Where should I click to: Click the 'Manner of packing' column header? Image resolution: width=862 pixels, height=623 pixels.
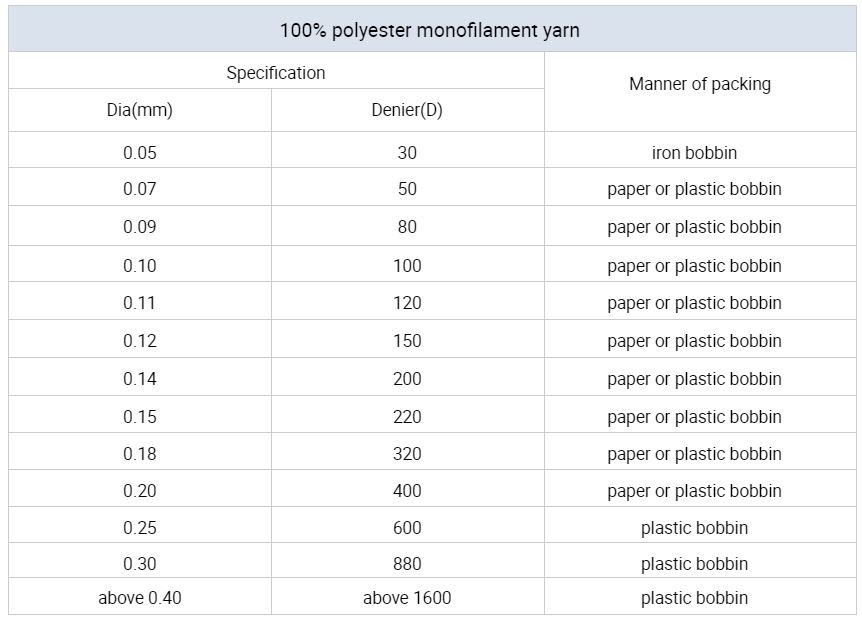[700, 84]
